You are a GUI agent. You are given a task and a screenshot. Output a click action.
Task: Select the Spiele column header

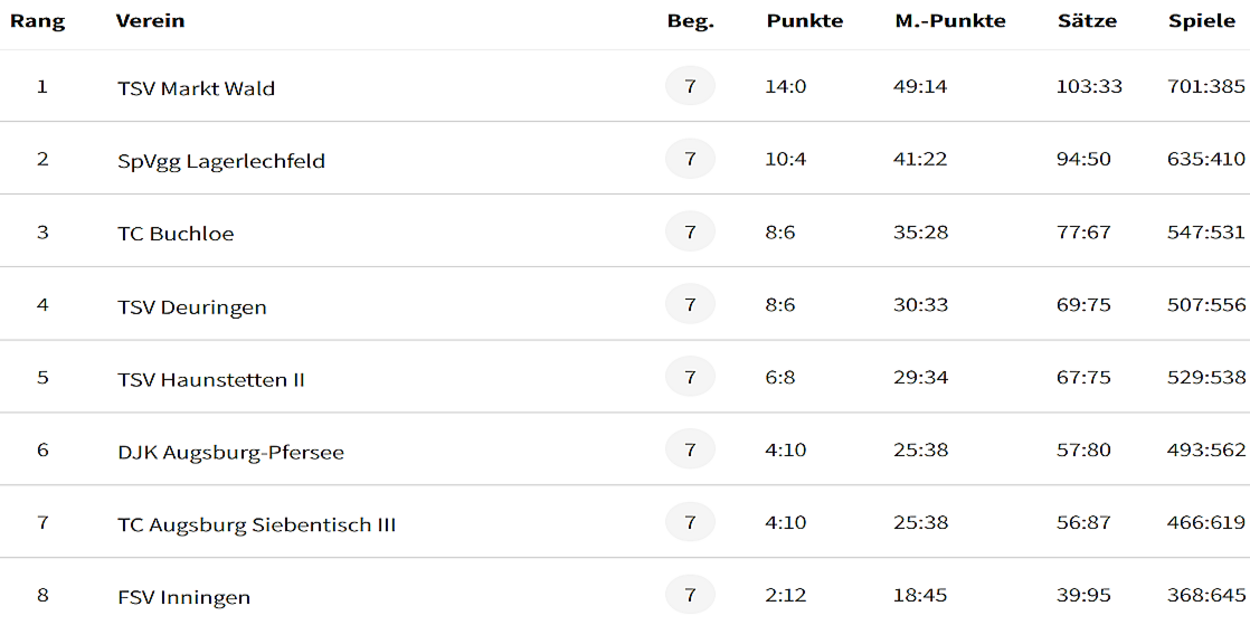(x=1202, y=22)
